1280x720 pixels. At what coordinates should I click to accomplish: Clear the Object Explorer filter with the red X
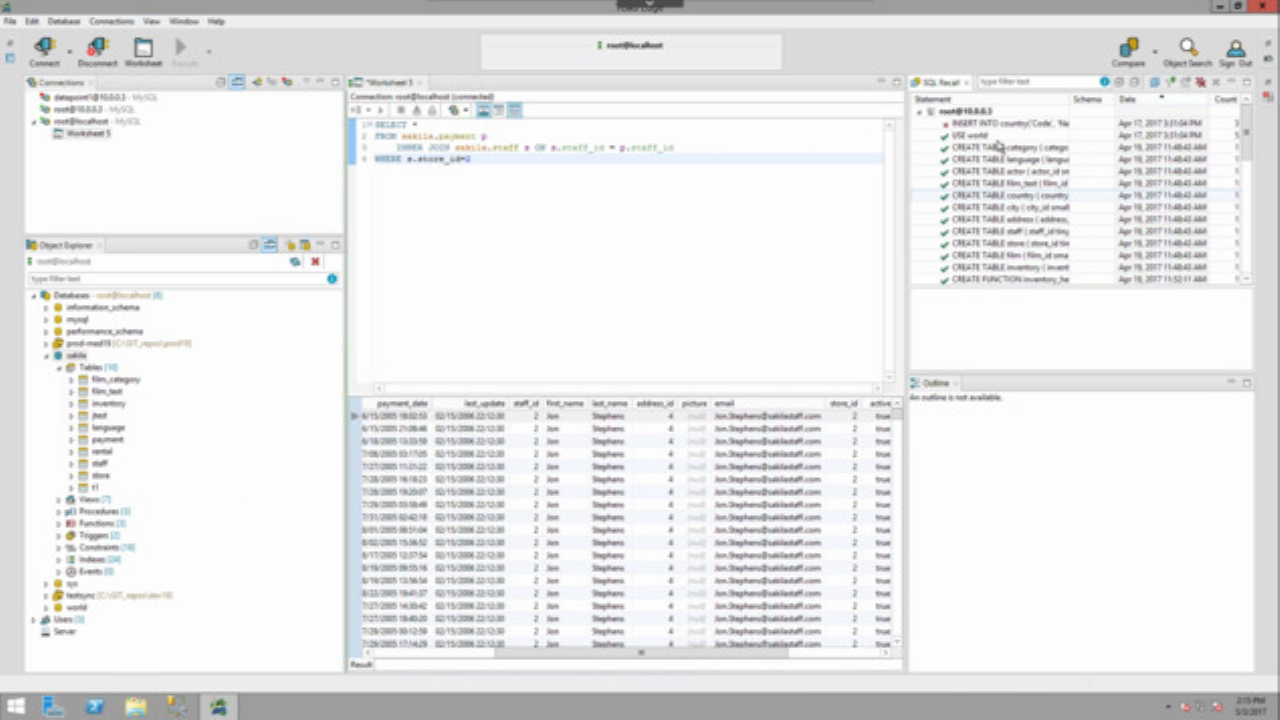tap(315, 261)
